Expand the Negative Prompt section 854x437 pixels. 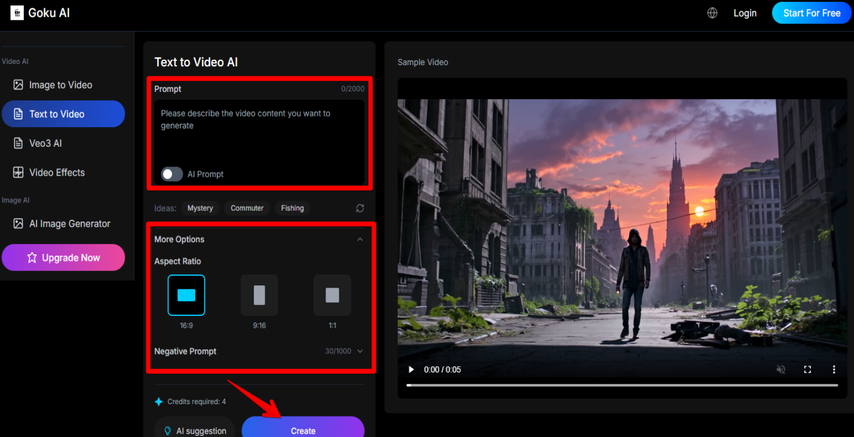tap(360, 351)
